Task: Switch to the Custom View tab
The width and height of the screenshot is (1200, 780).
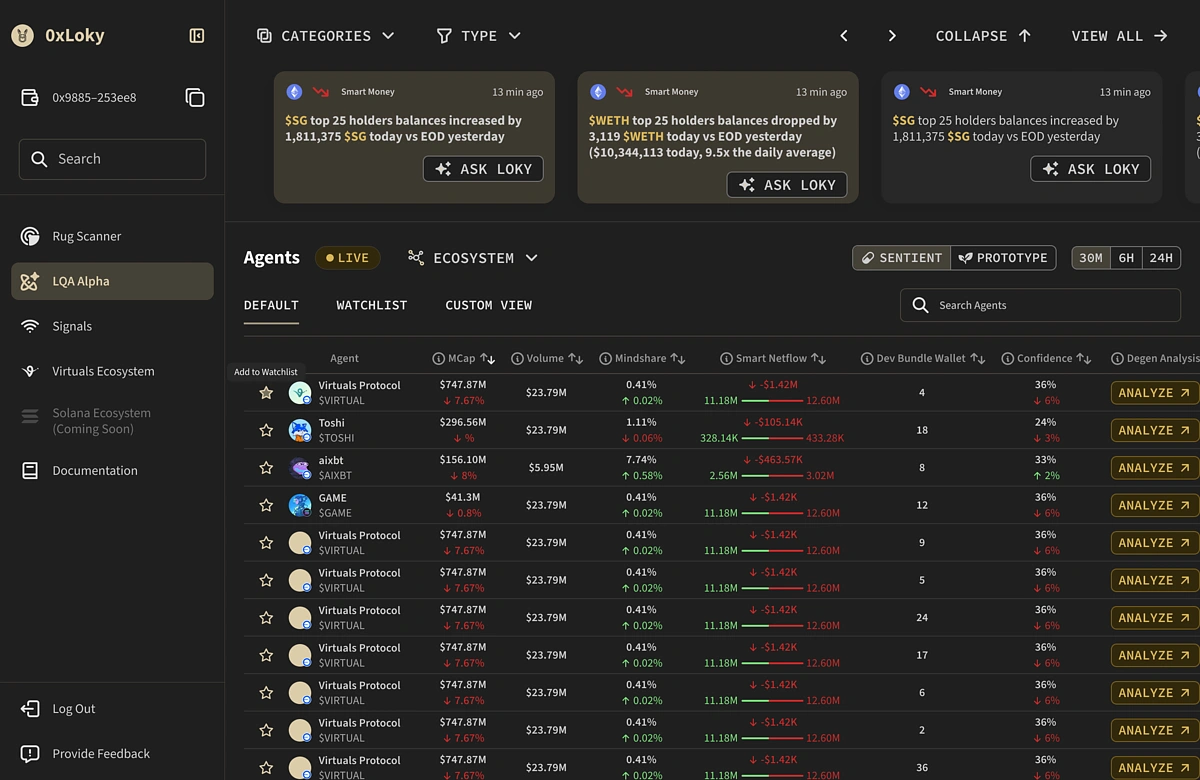Action: coord(488,305)
